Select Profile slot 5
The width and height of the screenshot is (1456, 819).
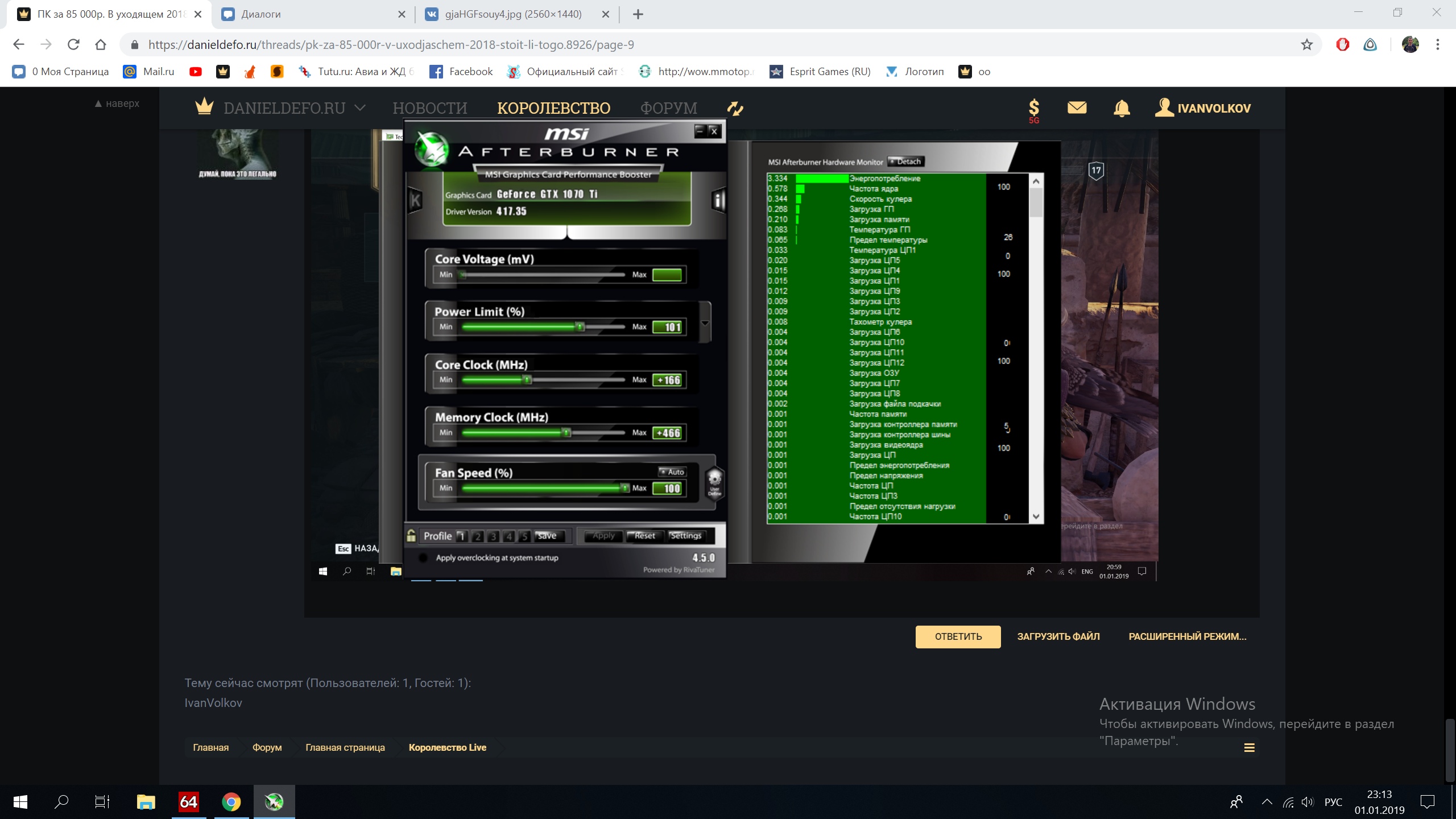tap(524, 536)
